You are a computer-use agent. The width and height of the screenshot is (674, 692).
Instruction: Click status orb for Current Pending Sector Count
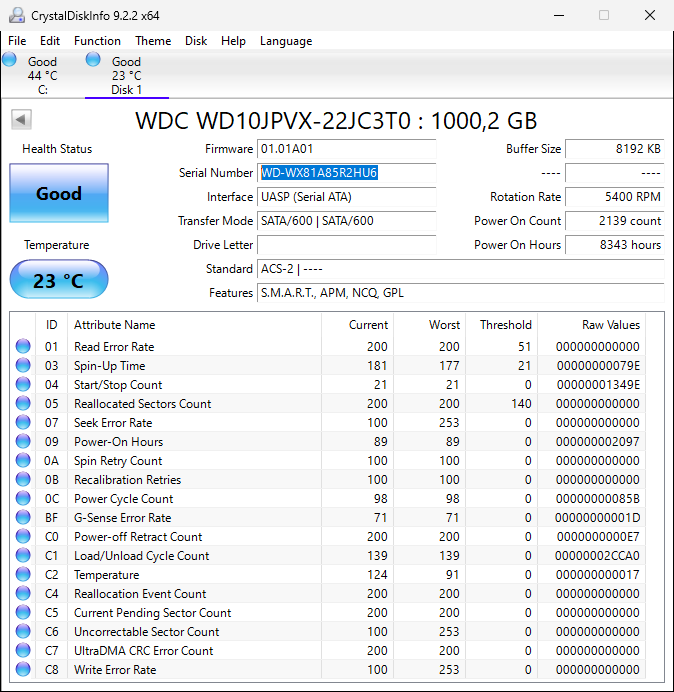click(23, 612)
